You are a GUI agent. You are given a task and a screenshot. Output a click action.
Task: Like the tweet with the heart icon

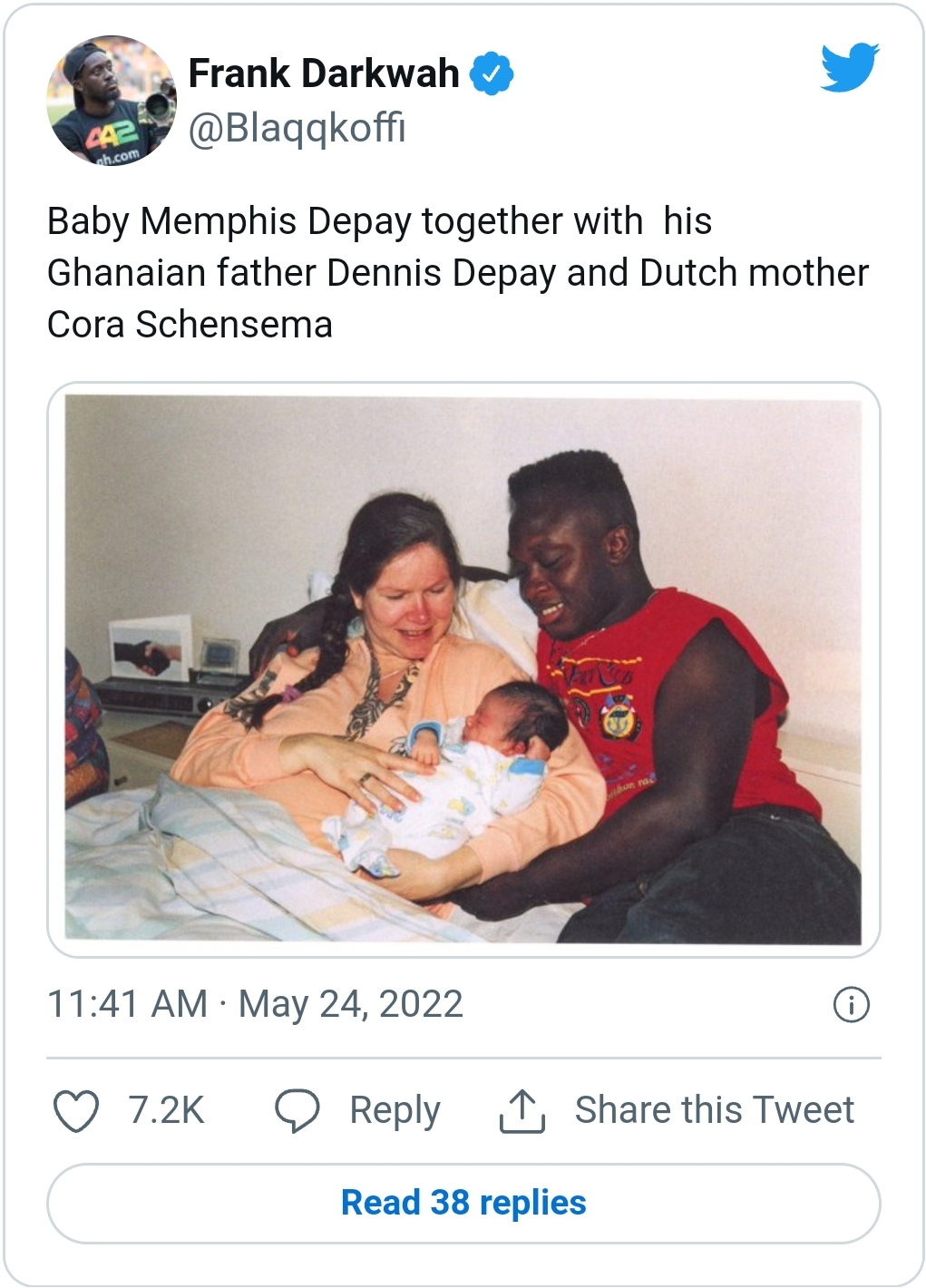click(76, 1110)
